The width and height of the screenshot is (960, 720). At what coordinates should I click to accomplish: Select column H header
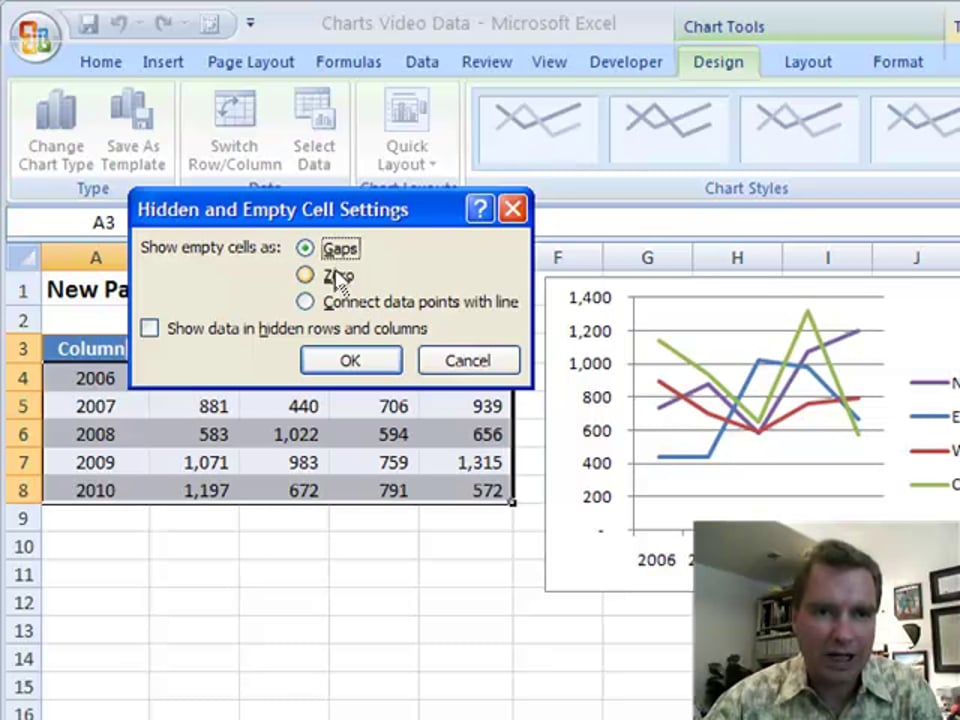[x=737, y=258]
